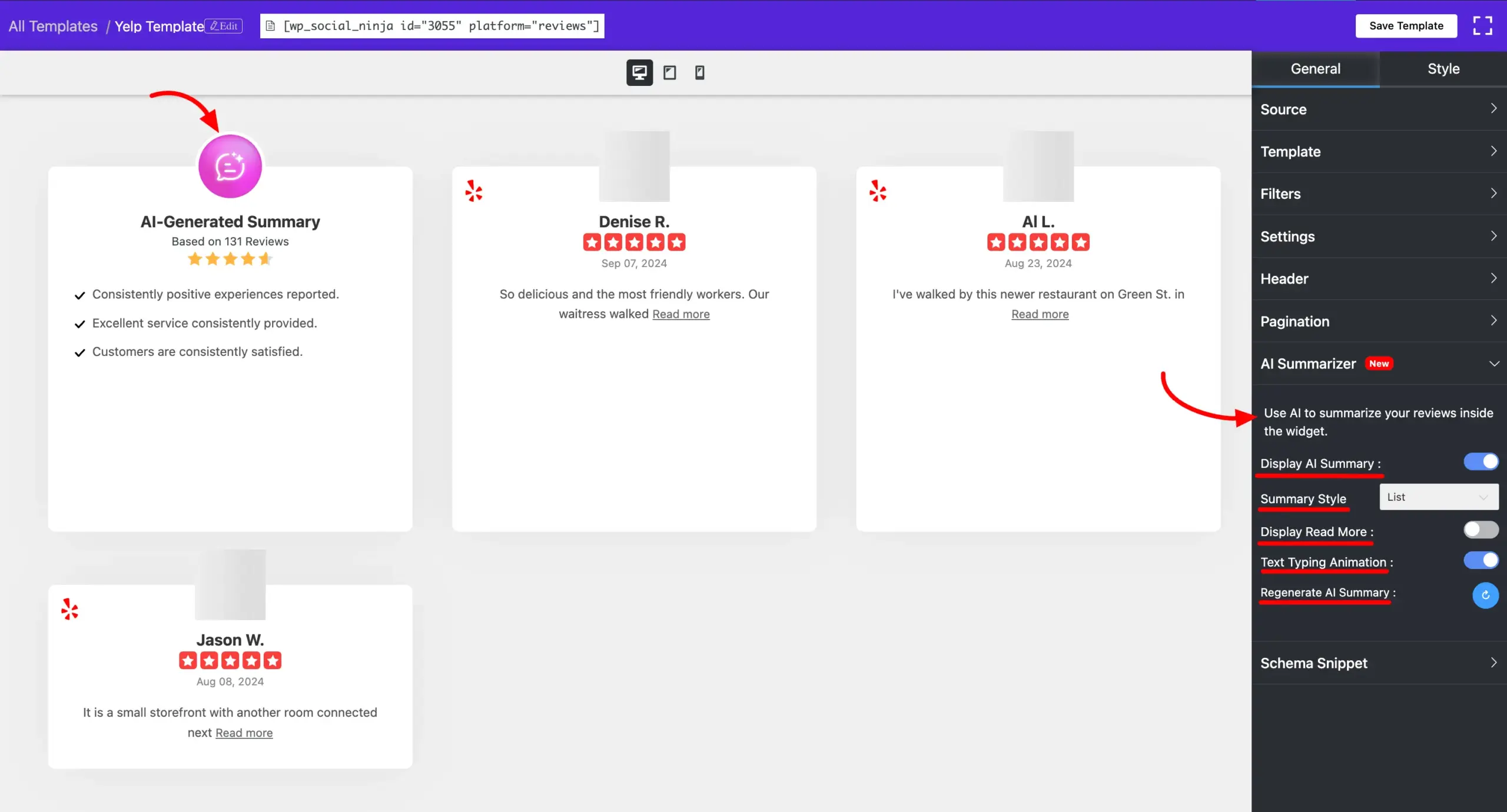
Task: Disable the Display AI Summary toggle
Action: [x=1481, y=462]
